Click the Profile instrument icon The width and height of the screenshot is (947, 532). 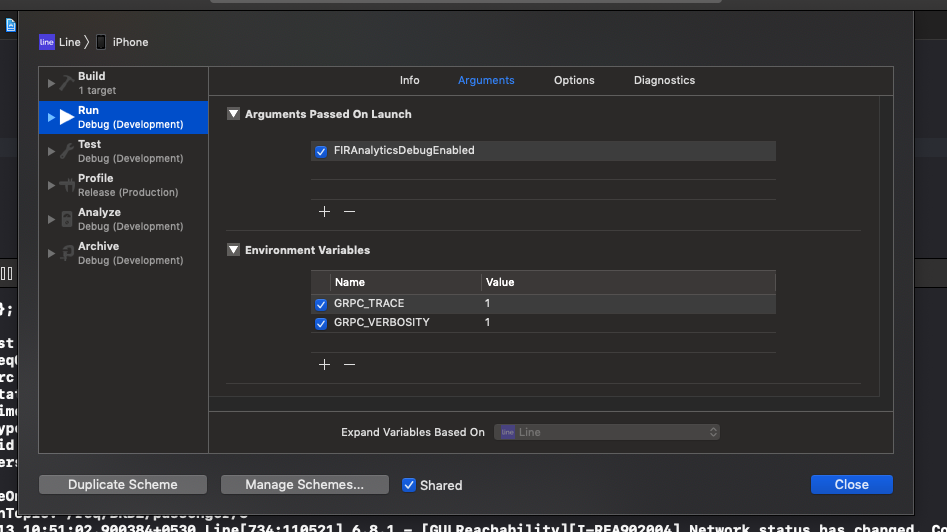[66, 185]
